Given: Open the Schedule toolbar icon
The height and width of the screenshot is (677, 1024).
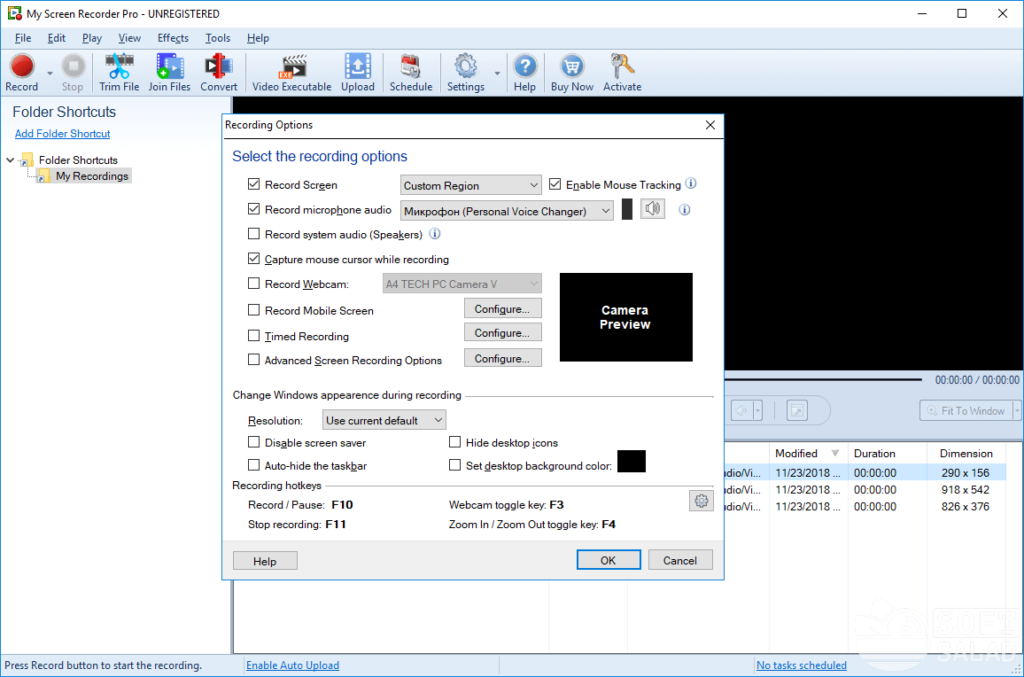Looking at the screenshot, I should (x=411, y=72).
